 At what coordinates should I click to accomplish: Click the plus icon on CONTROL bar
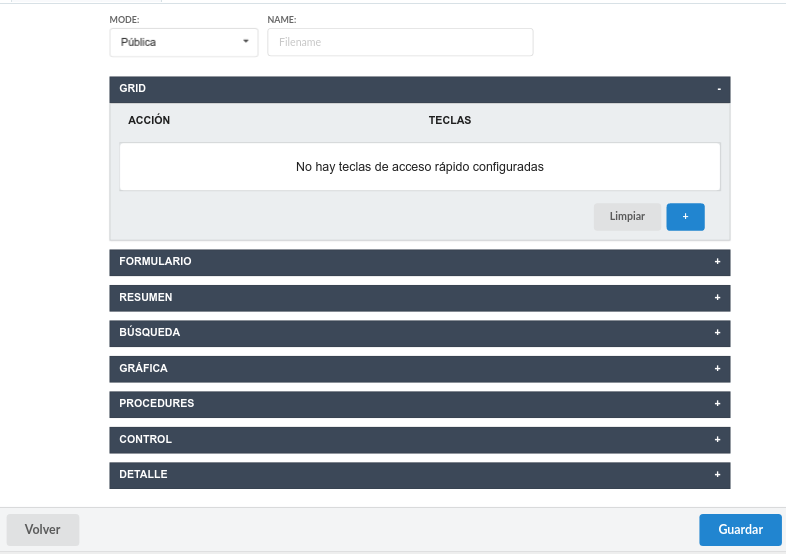[717, 440]
